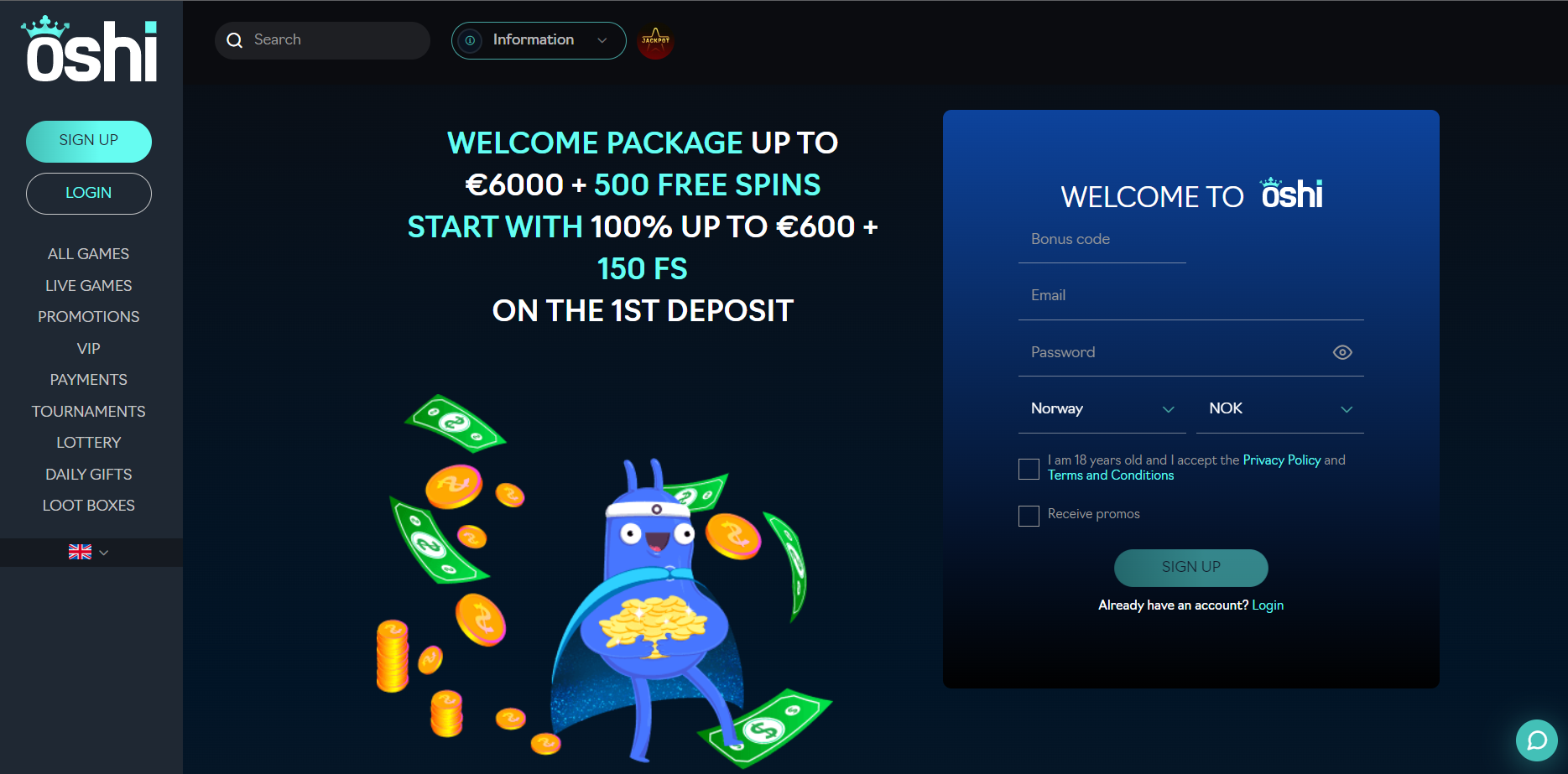Click the Information circle icon
The height and width of the screenshot is (774, 1568).
coord(470,40)
